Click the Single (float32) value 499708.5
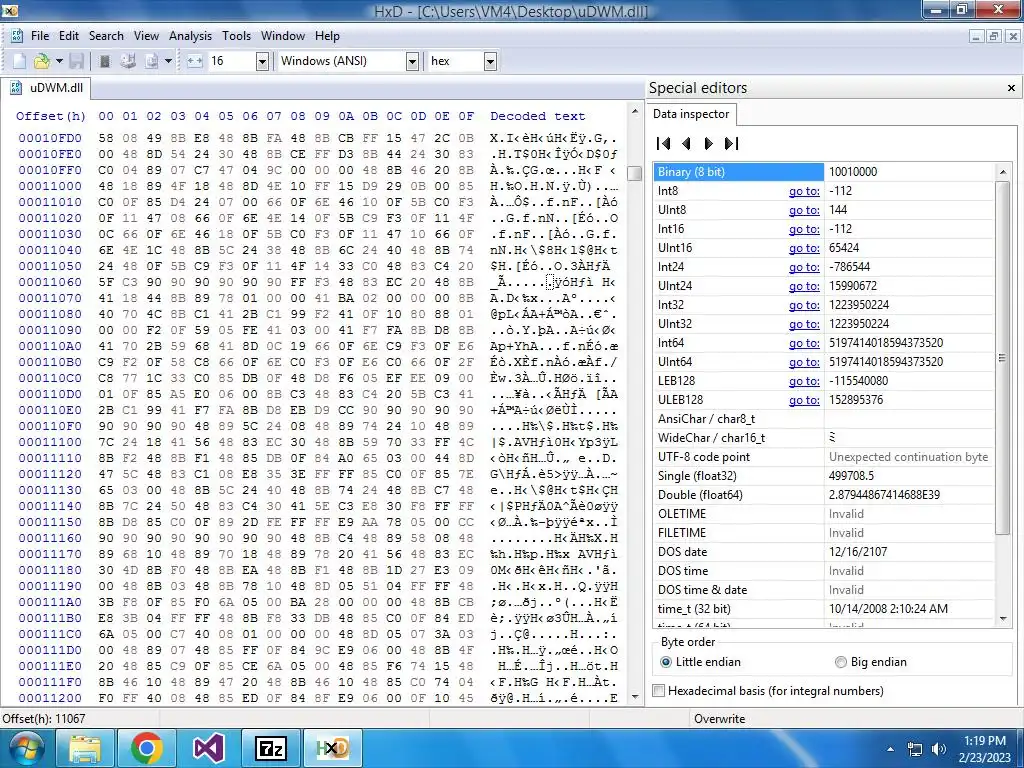 (x=908, y=476)
